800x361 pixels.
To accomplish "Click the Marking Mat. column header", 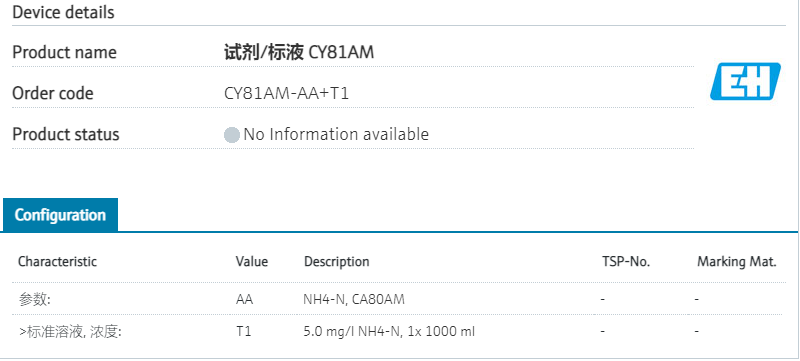I will pyautogui.click(x=737, y=262).
